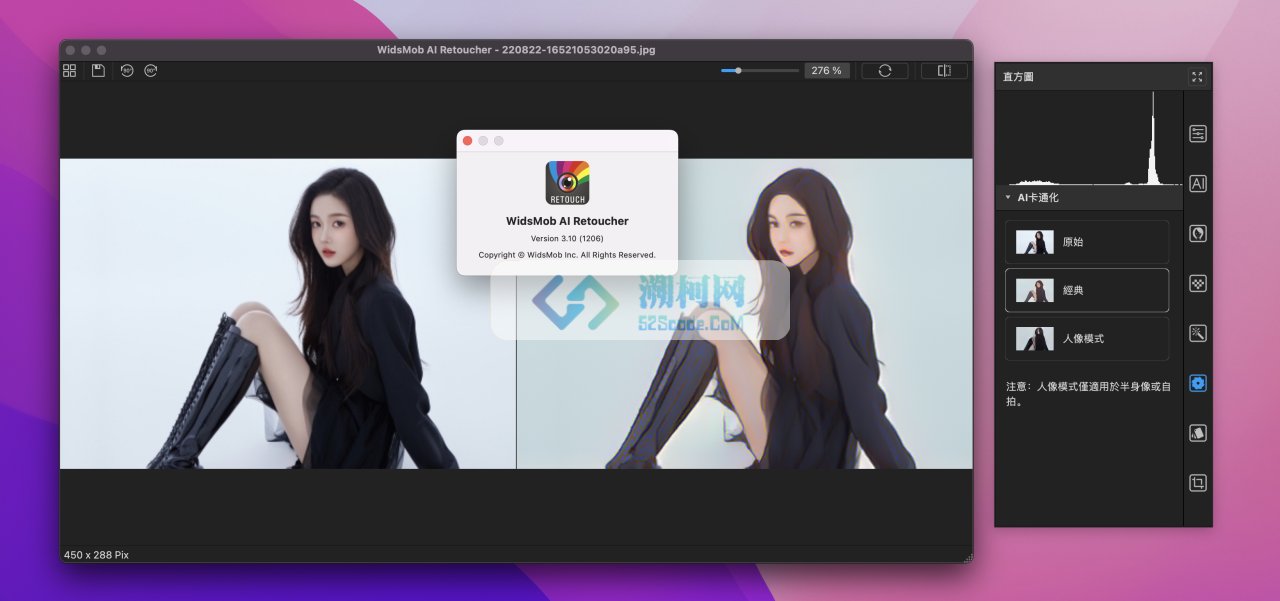The width and height of the screenshot is (1280, 601).
Task: Select the 人像模式 portrait style preset
Action: click(x=1087, y=339)
